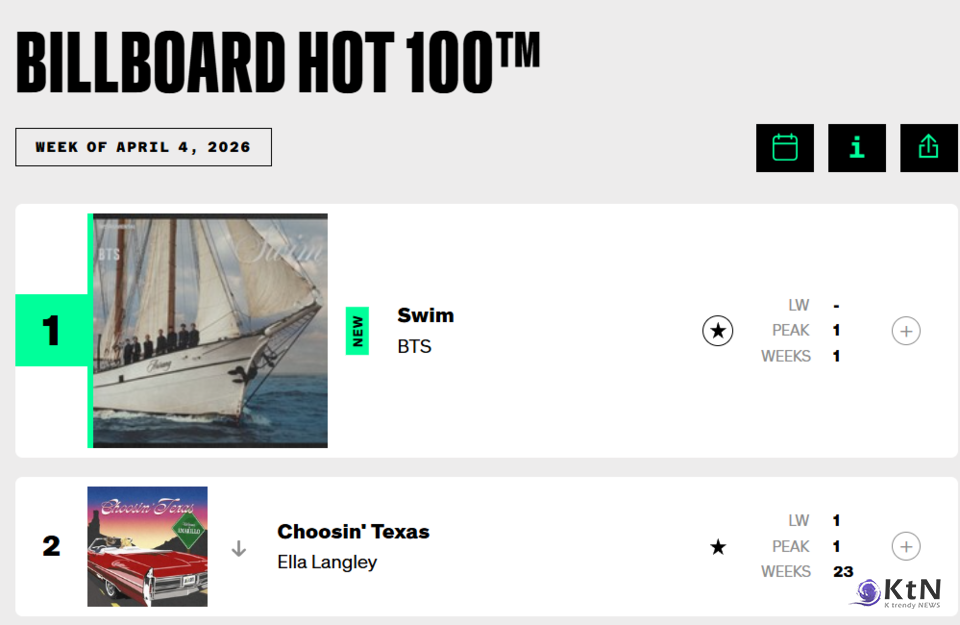The image size is (960, 625).
Task: Click the KtN logo watermark
Action: tap(900, 592)
